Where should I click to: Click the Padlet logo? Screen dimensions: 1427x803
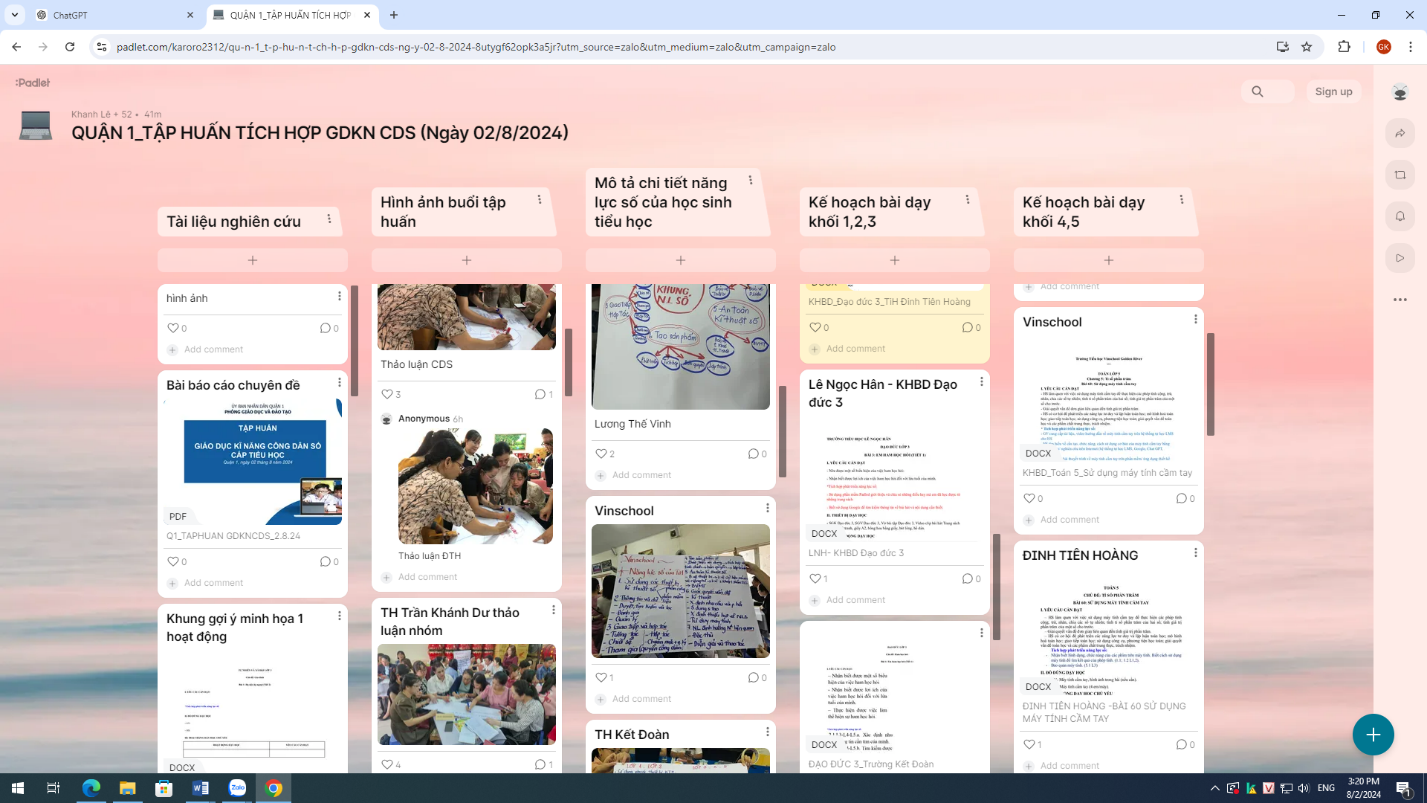[32, 83]
